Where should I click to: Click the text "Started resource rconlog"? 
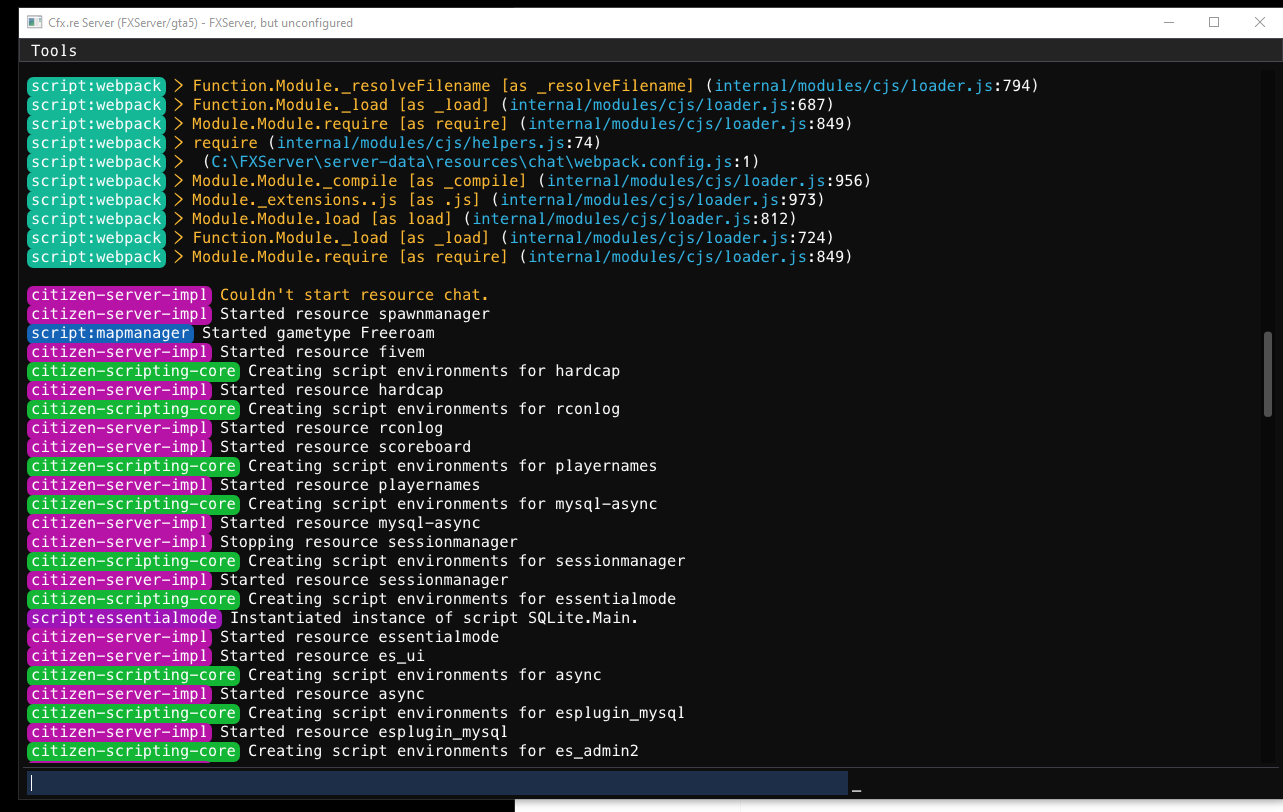tap(331, 428)
